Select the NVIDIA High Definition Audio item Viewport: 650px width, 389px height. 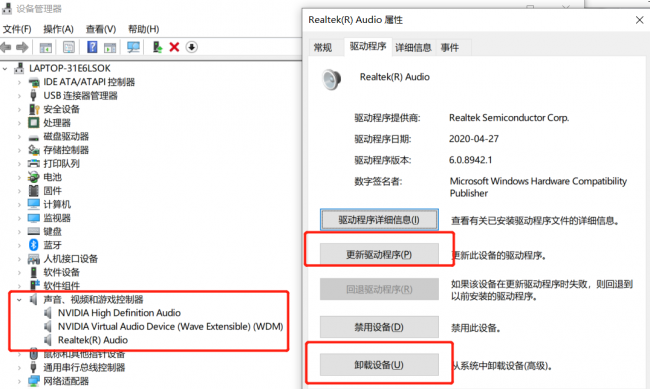coord(119,313)
